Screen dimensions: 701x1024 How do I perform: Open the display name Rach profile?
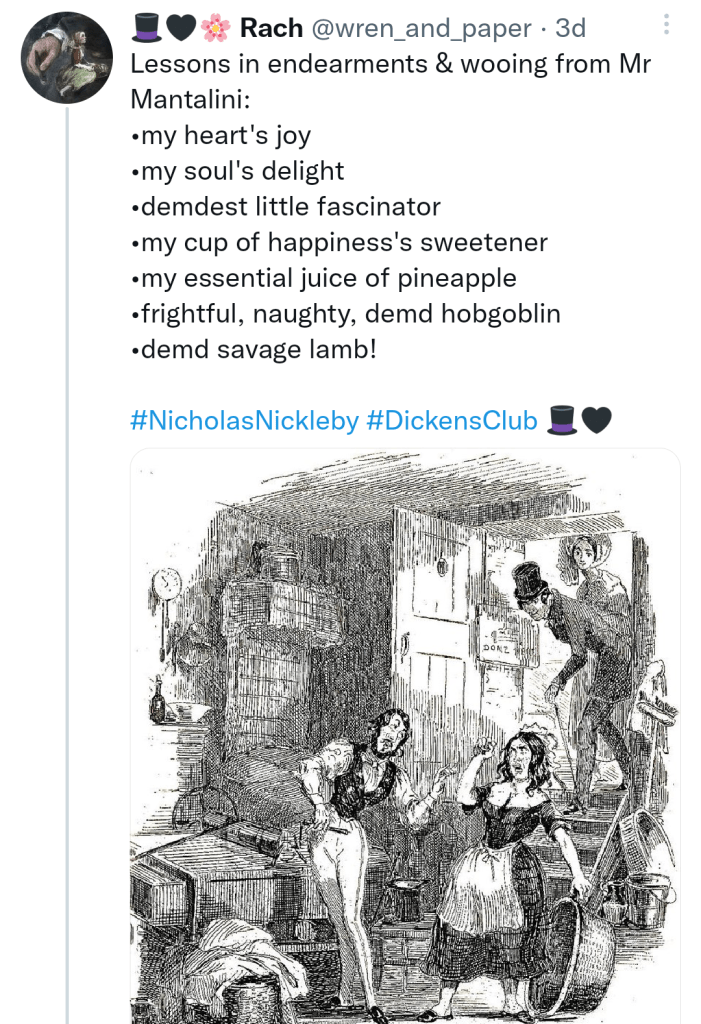coord(271,29)
